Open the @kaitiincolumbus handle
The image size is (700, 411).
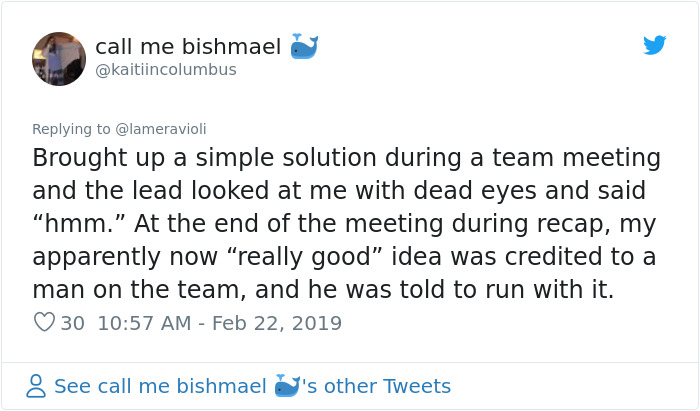pyautogui.click(x=166, y=70)
